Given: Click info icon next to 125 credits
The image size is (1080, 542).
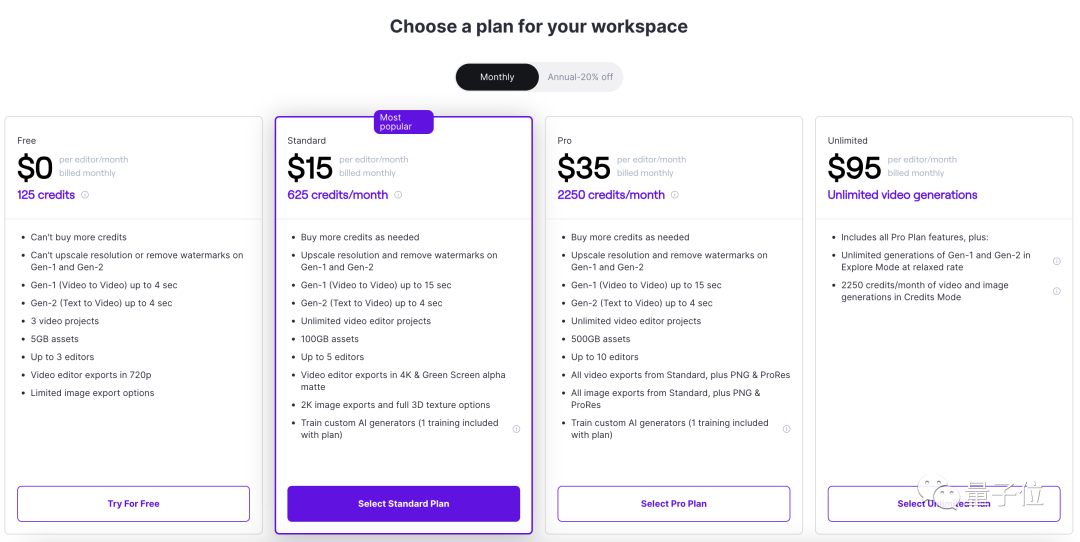Looking at the screenshot, I should click(85, 195).
